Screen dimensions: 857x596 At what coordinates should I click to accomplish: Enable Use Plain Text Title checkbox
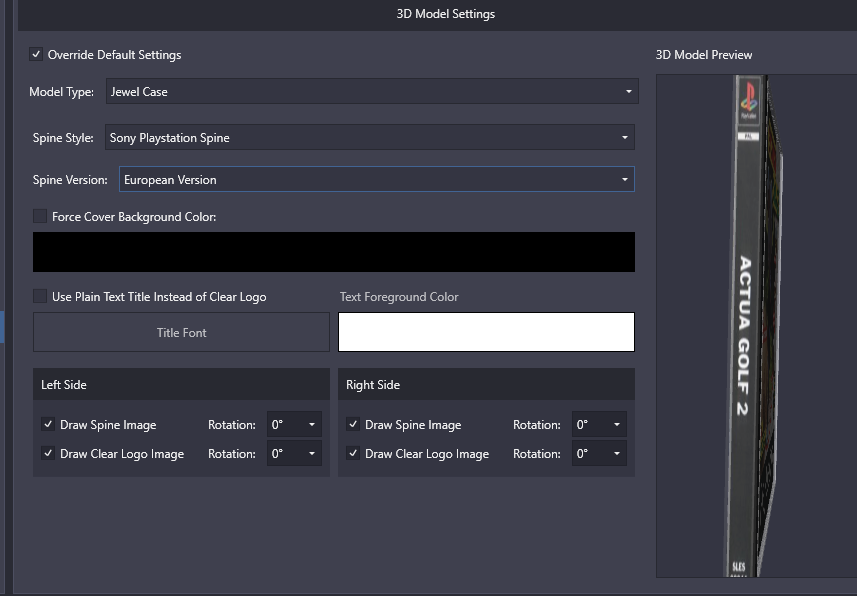(40, 296)
